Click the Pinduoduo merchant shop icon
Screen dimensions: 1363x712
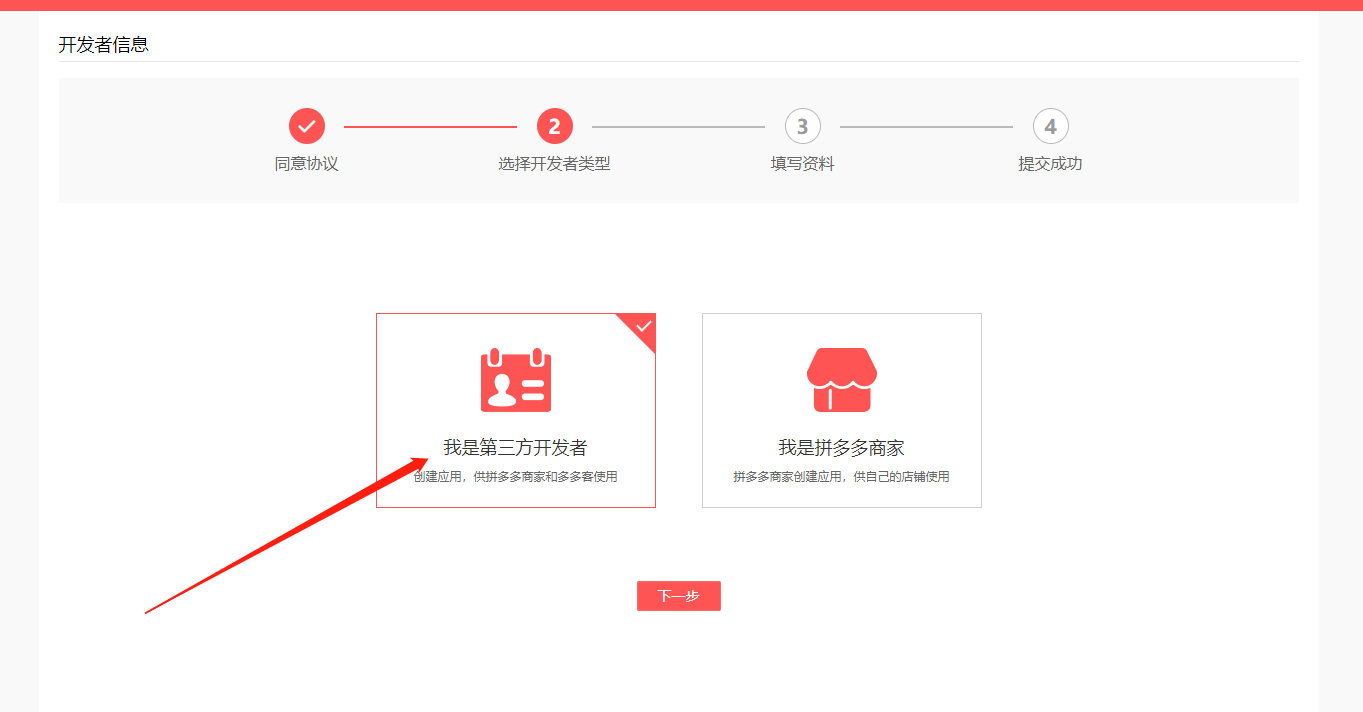click(x=842, y=380)
